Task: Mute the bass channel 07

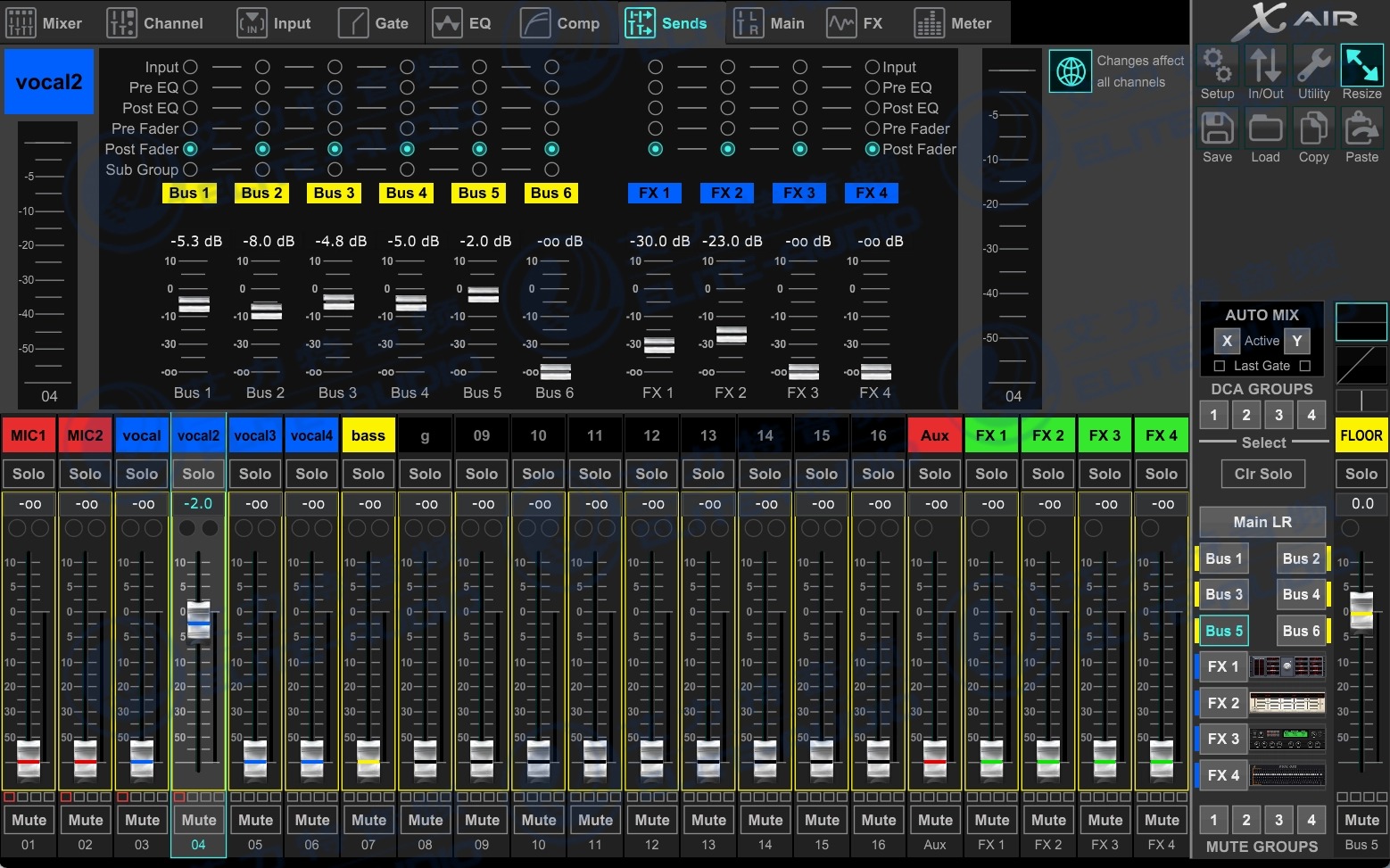Action: [368, 820]
